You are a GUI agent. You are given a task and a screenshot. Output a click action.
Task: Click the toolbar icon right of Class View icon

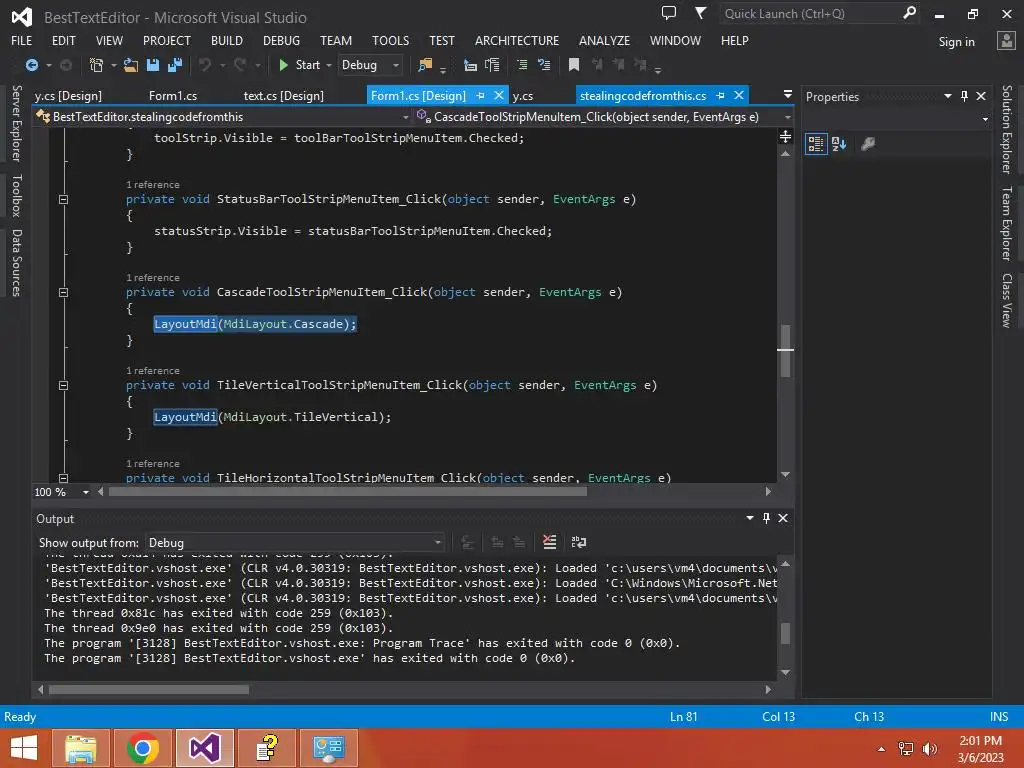tap(492, 65)
